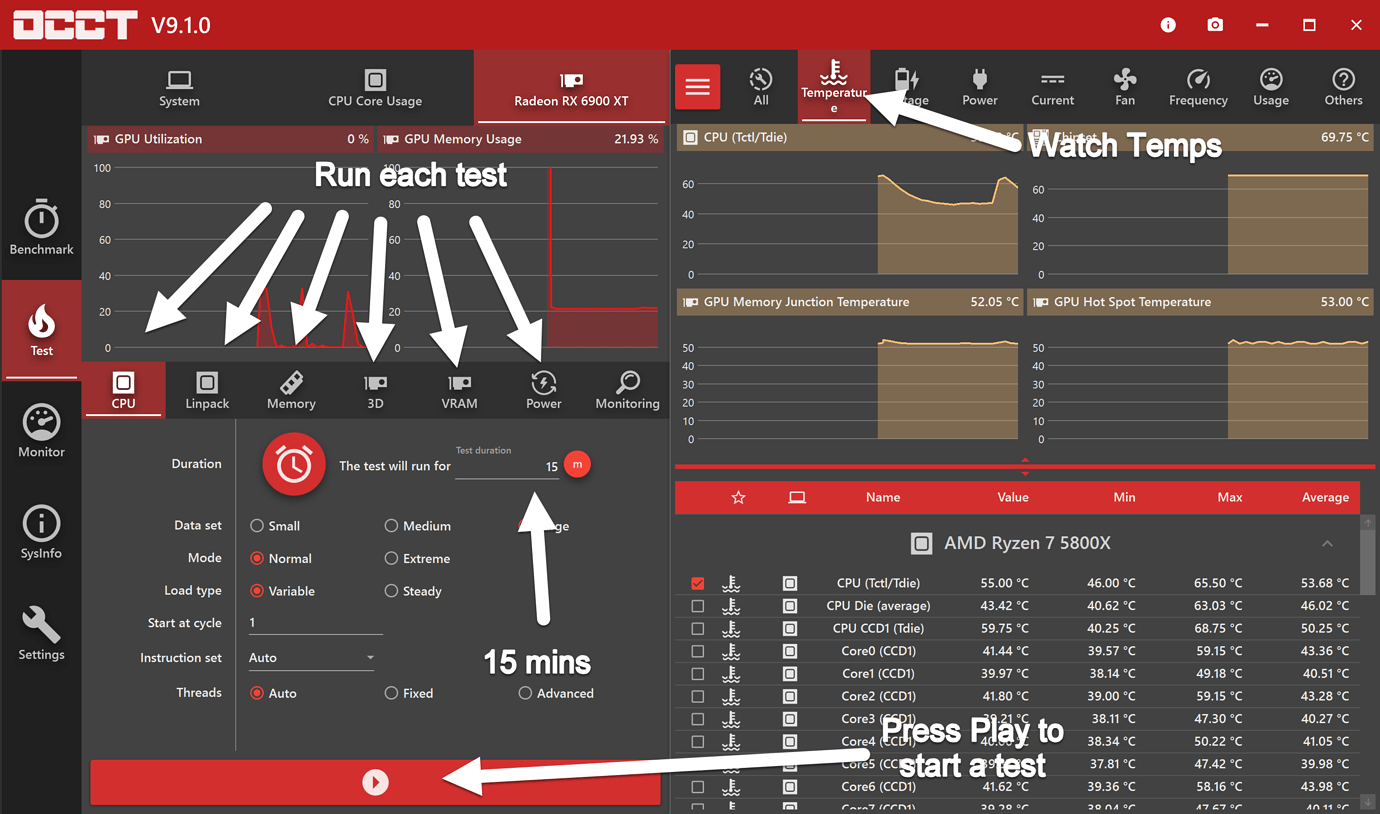Show All sensors category
This screenshot has height=814, width=1380.
click(761, 87)
